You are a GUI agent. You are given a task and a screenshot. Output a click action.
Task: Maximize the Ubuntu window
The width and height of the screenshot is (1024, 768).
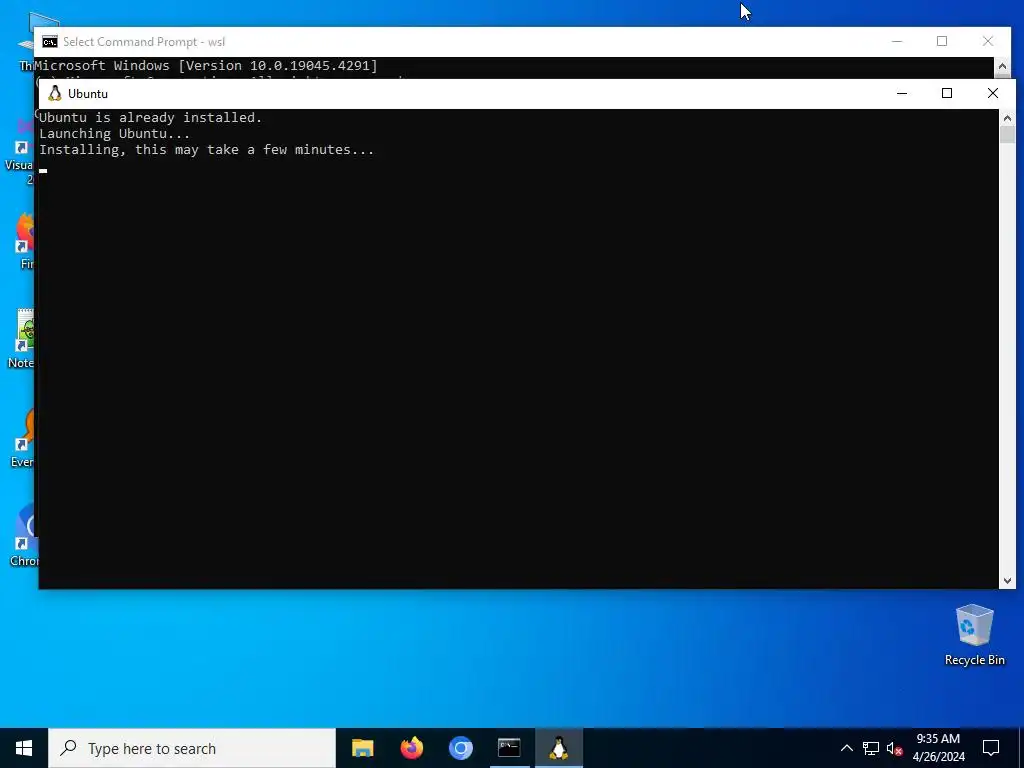tap(947, 93)
